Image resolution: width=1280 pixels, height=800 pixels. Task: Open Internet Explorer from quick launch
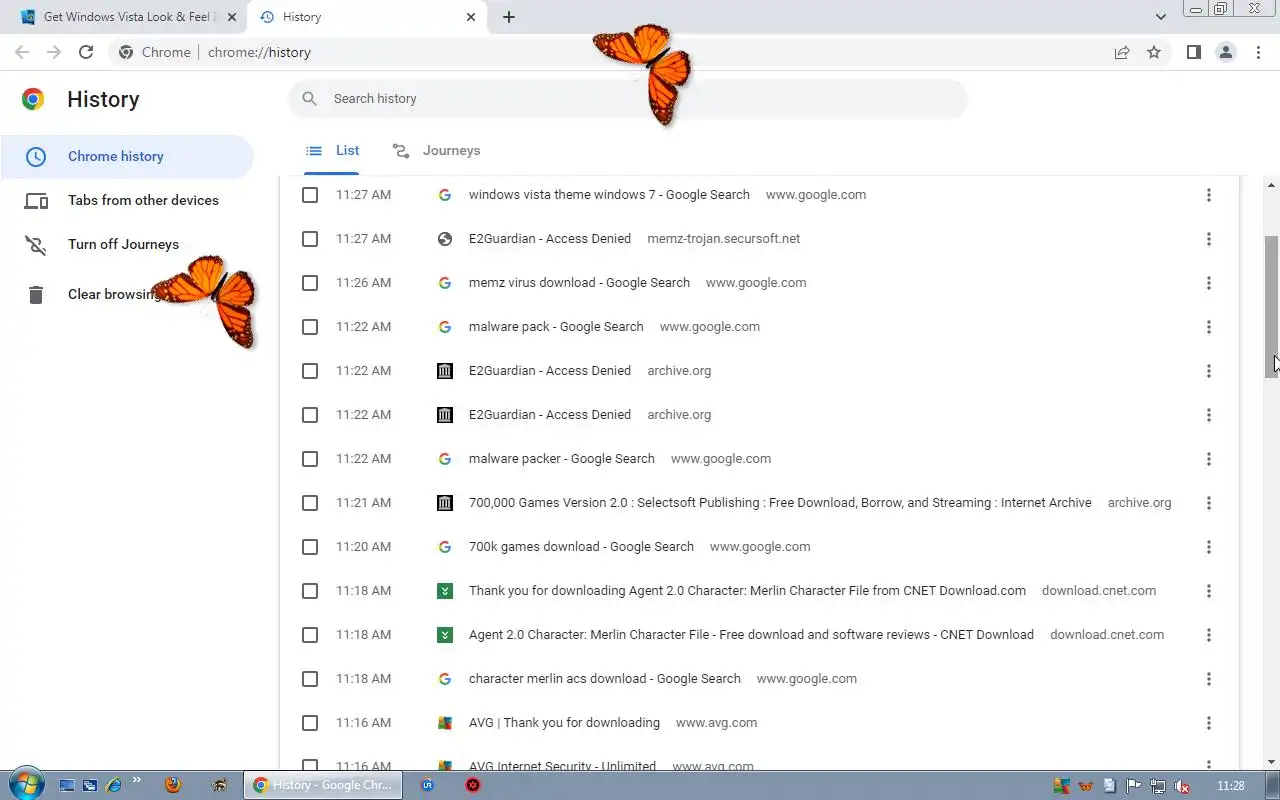tap(114, 785)
